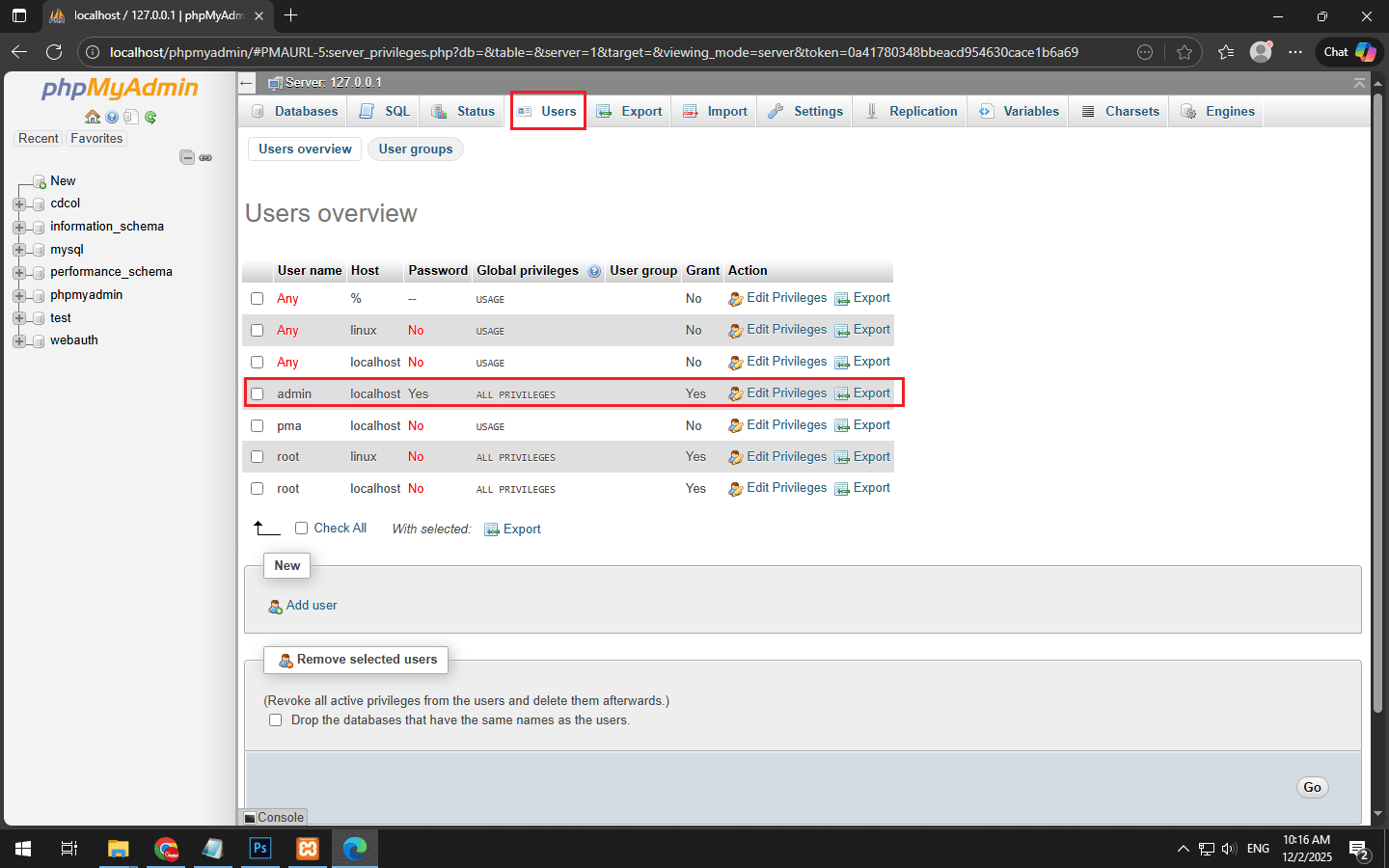Open the phpMyAdmin documentation help icon
1389x868 pixels.
pyautogui.click(x=113, y=117)
